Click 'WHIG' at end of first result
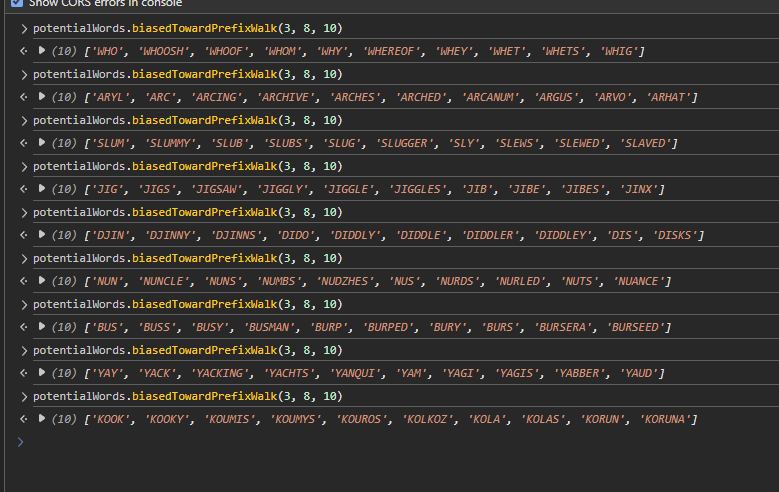 coord(620,51)
